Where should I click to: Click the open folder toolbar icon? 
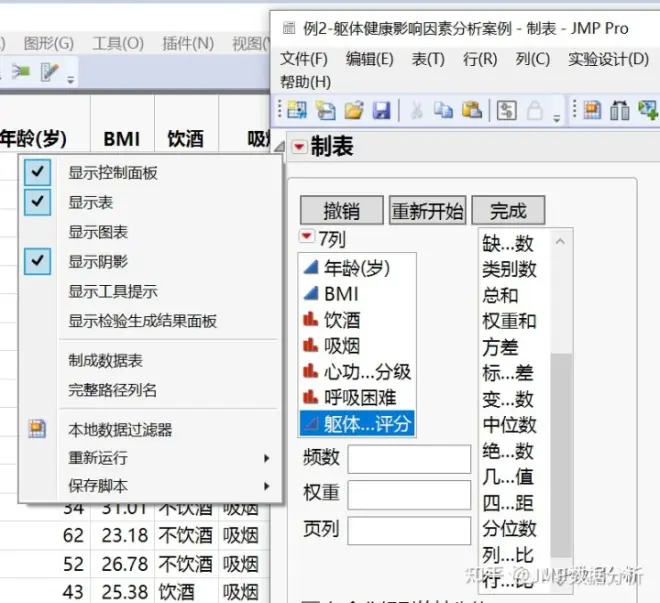(354, 110)
